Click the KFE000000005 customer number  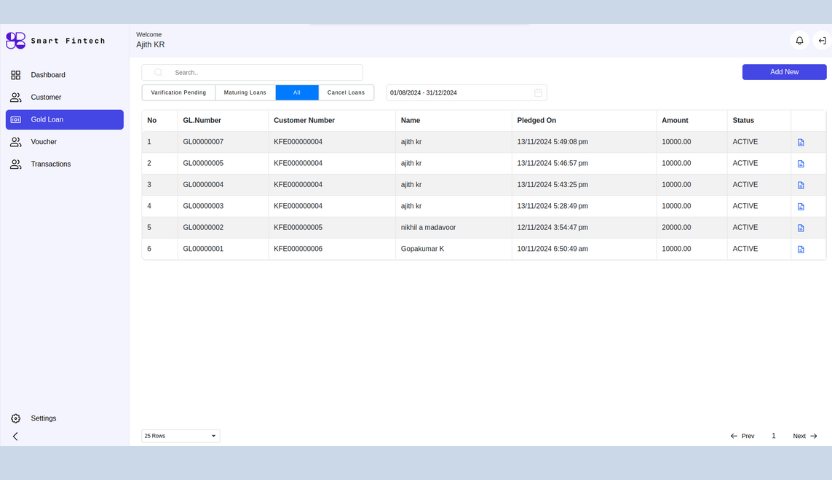click(298, 227)
